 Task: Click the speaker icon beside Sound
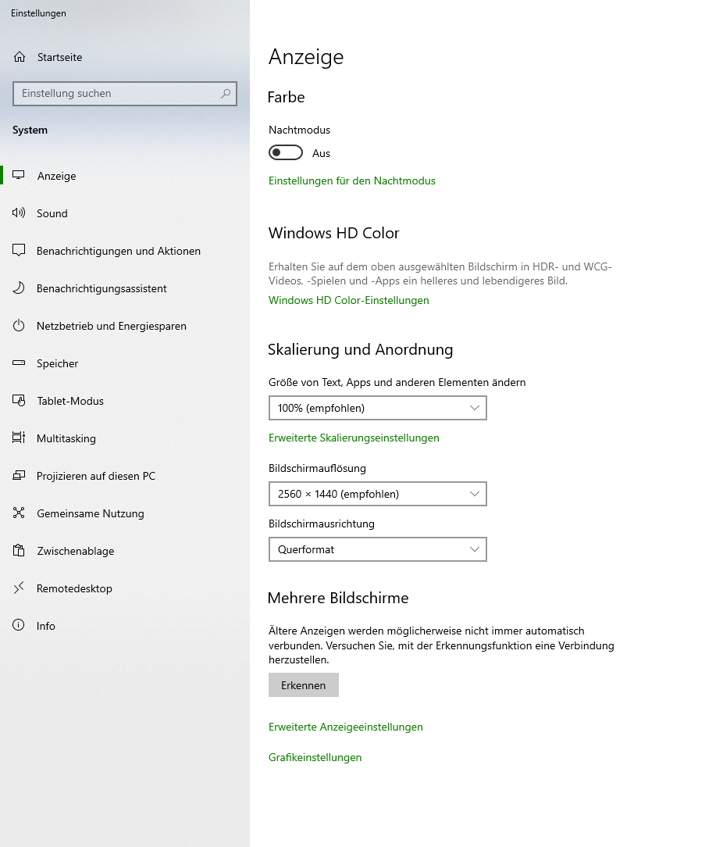click(x=19, y=213)
